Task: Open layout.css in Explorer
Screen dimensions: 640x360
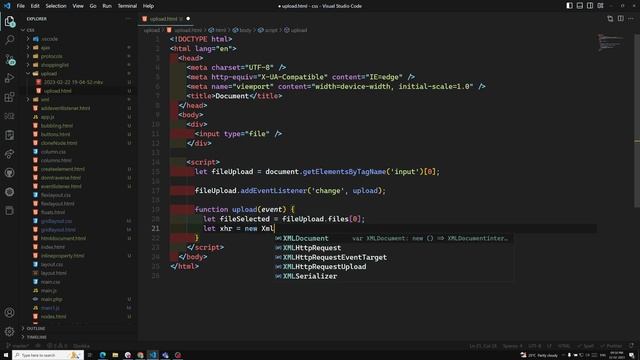Action: [78, 264]
